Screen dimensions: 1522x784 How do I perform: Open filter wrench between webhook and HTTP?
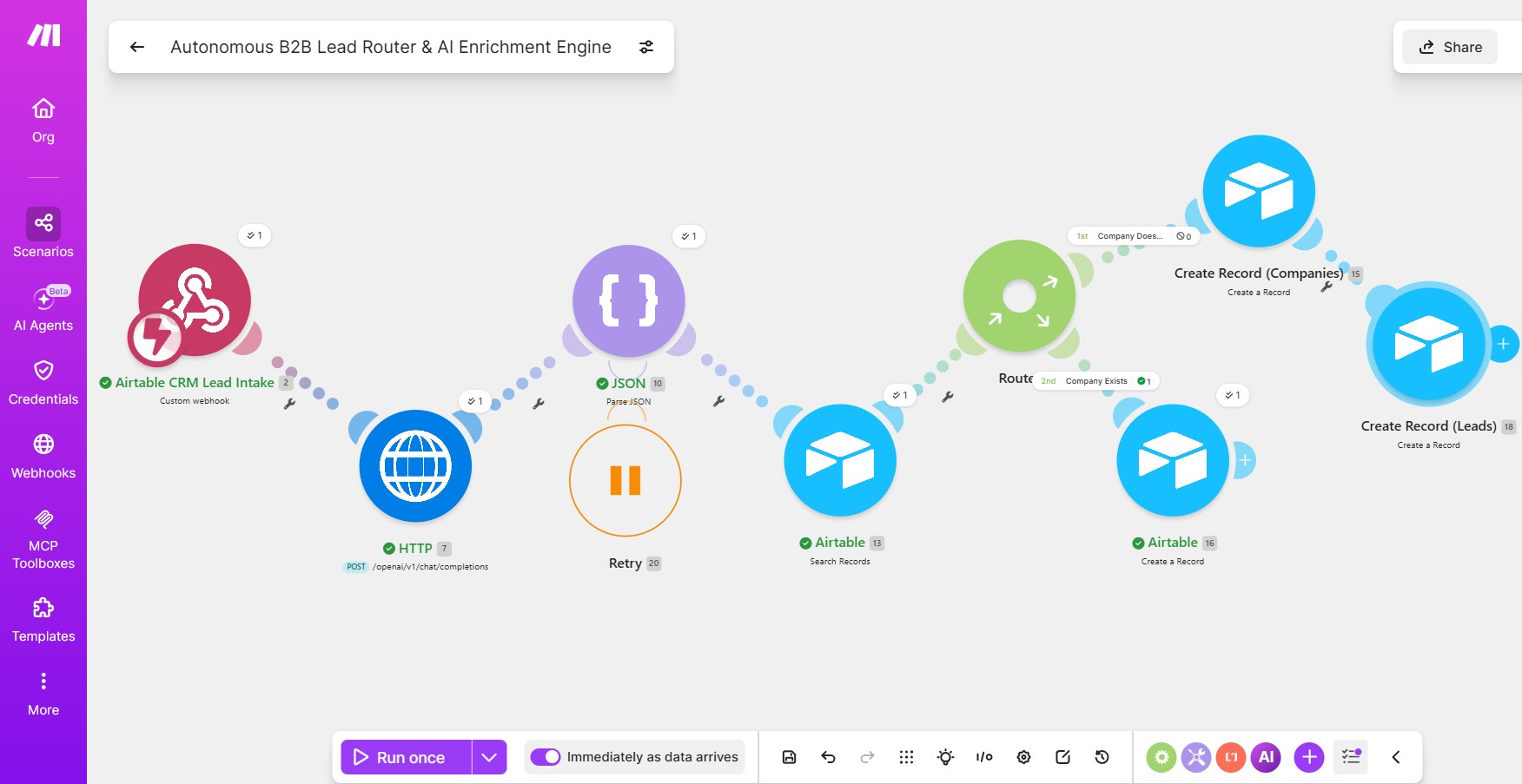click(x=290, y=403)
